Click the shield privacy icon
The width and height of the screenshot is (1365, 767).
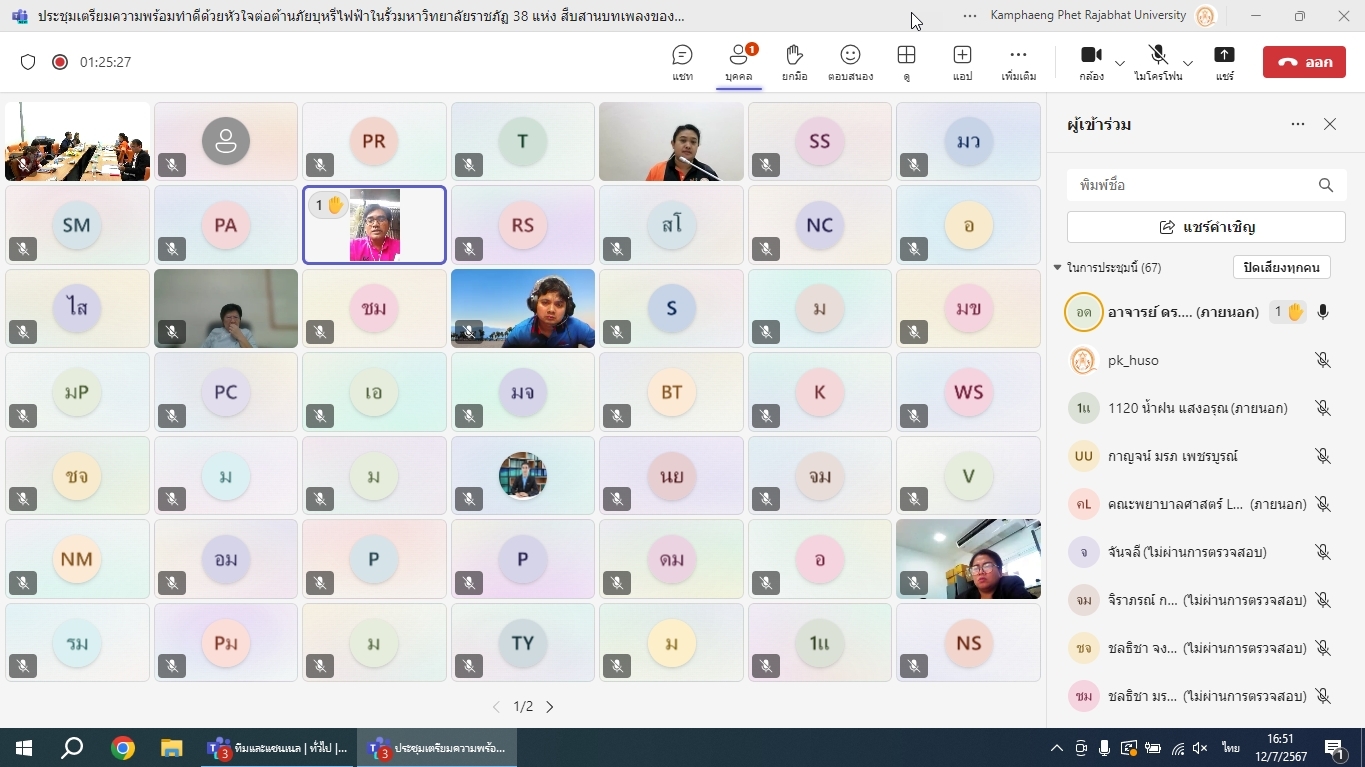click(x=28, y=62)
